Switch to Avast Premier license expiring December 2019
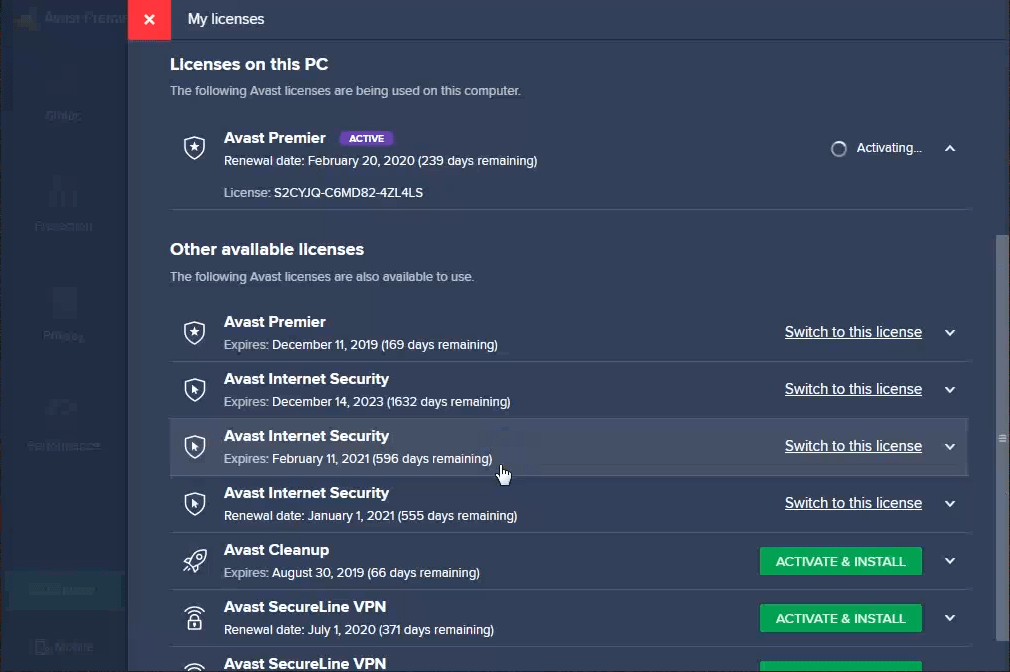Screen dimensions: 1010x672 [853, 332]
